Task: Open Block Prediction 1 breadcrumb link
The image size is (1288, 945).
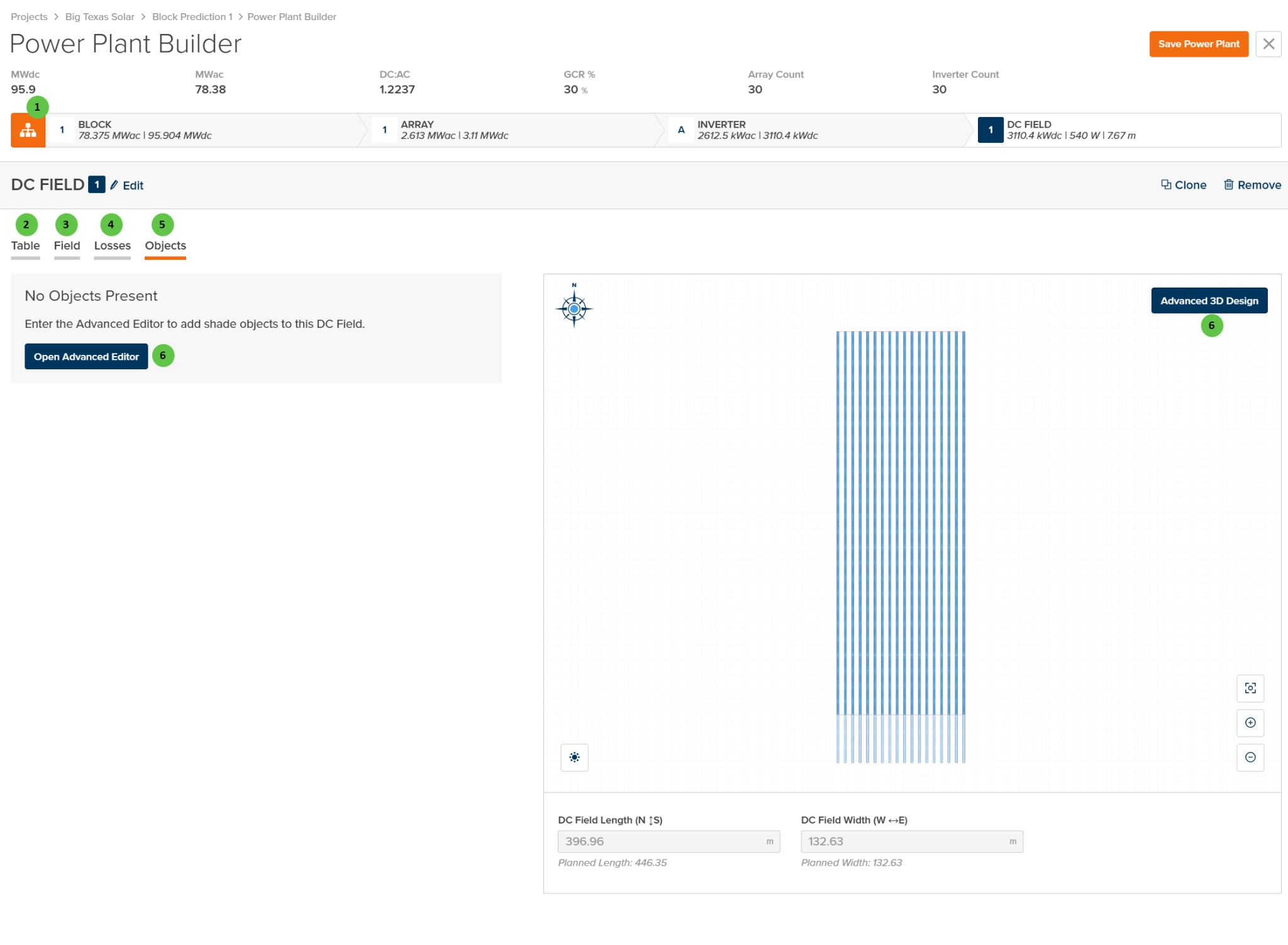Action: pos(192,17)
